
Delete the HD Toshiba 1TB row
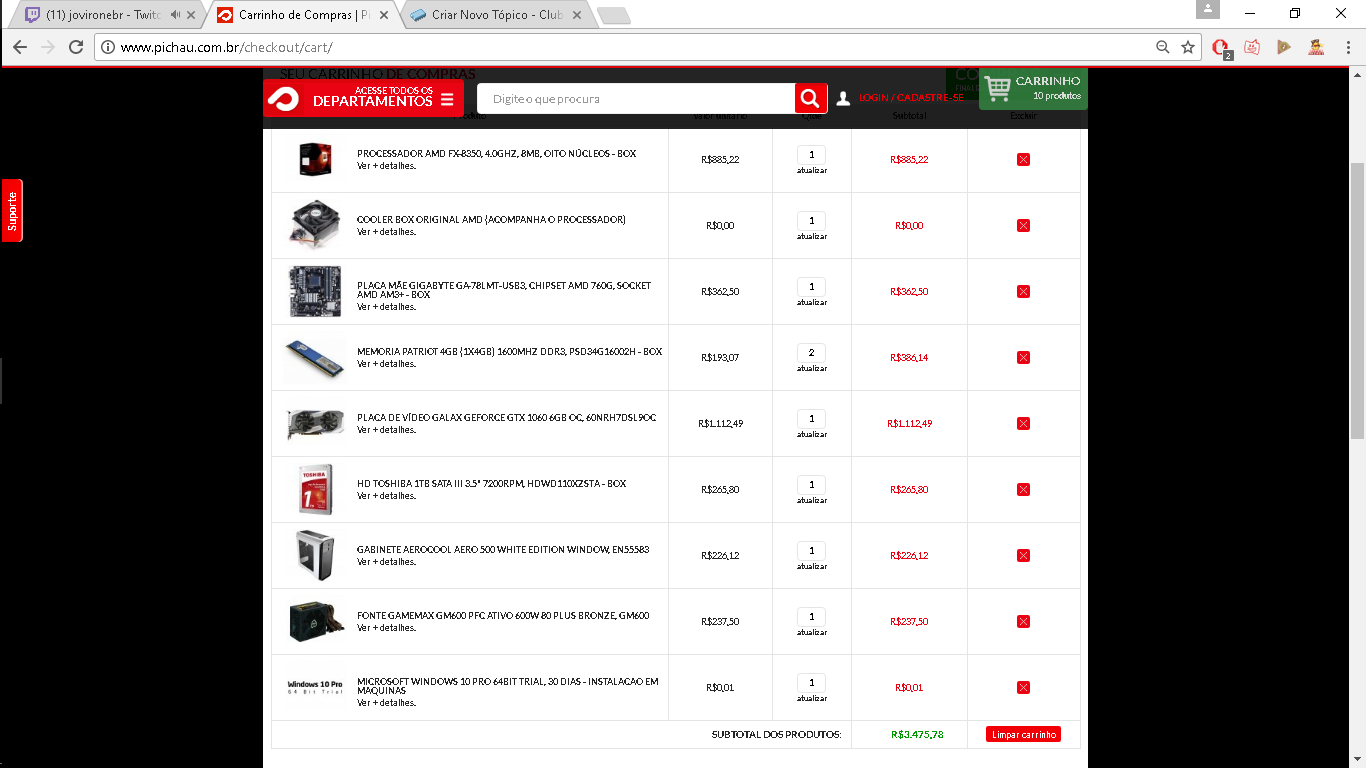[1023, 490]
